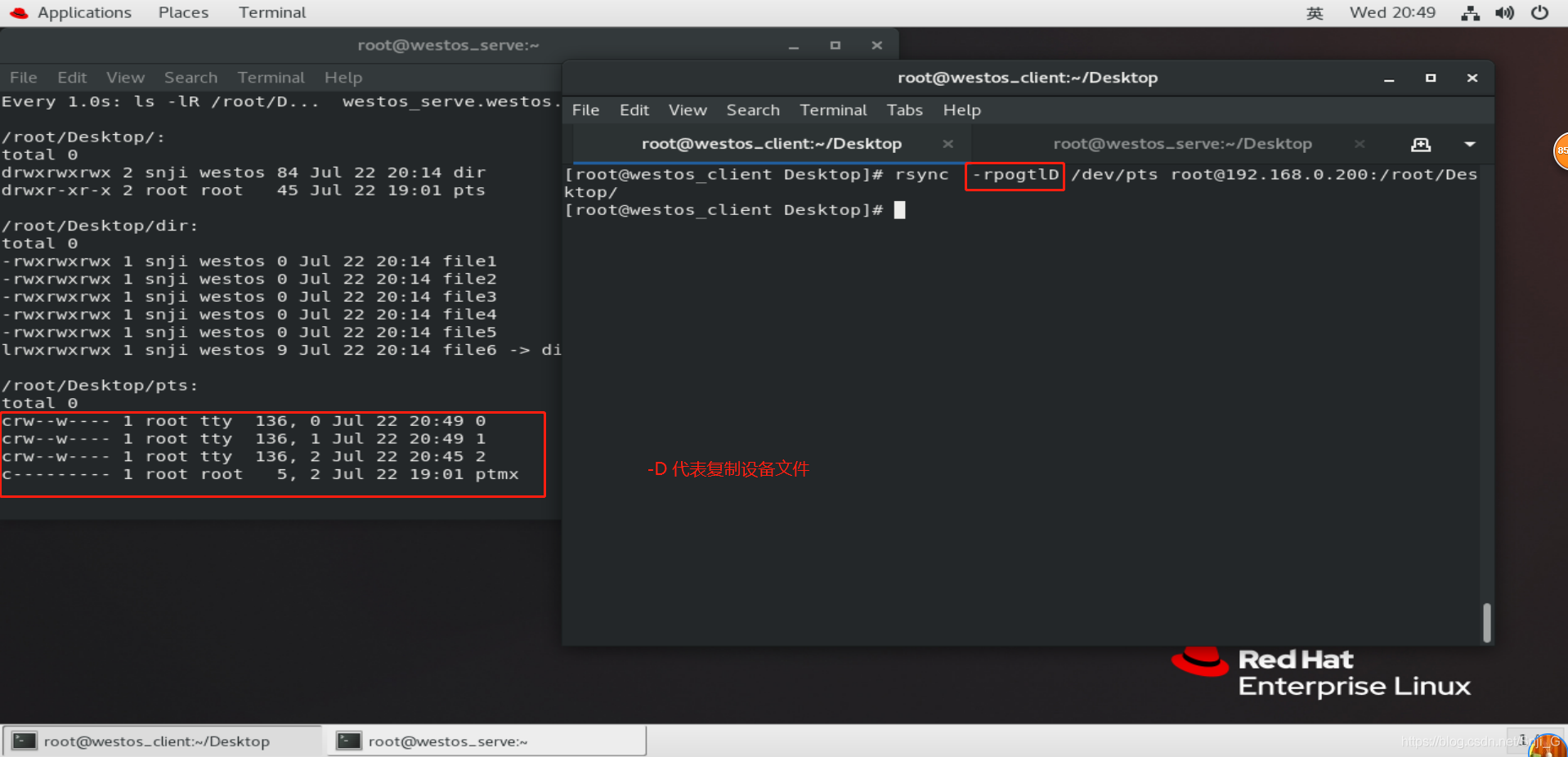Image resolution: width=1568 pixels, height=757 pixels.
Task: Open File menu in westos_client terminal
Action: (x=585, y=110)
